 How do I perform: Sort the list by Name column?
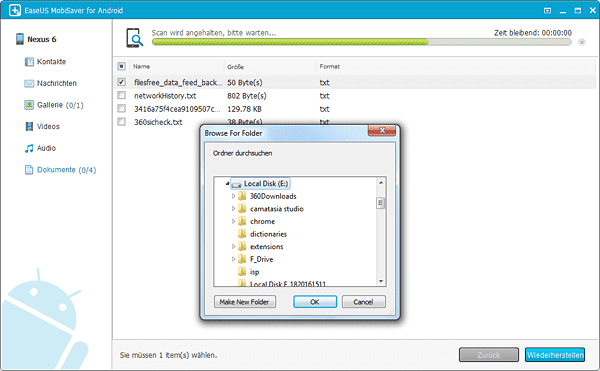(141, 67)
